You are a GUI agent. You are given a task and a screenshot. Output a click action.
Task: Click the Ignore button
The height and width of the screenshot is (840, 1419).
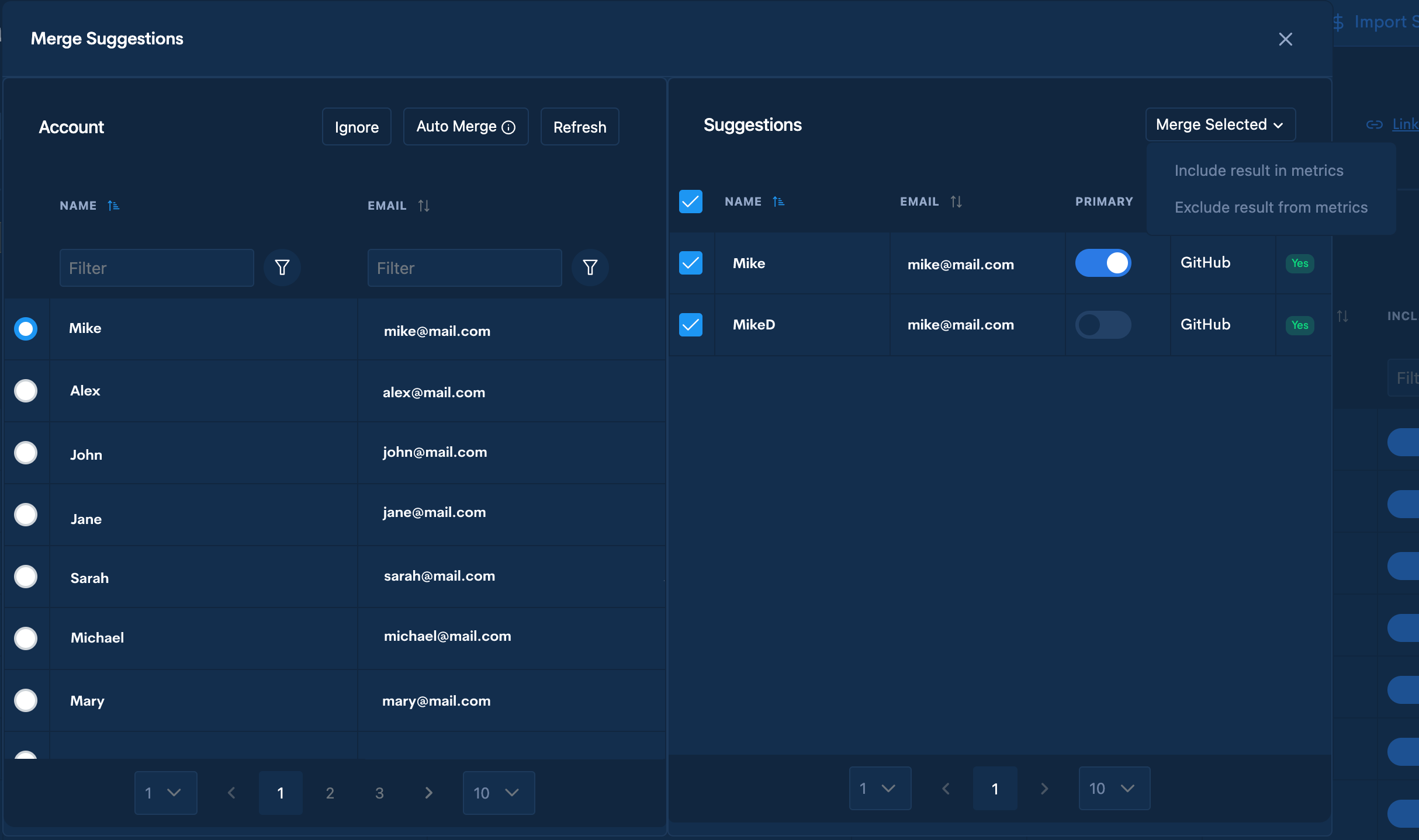point(357,127)
